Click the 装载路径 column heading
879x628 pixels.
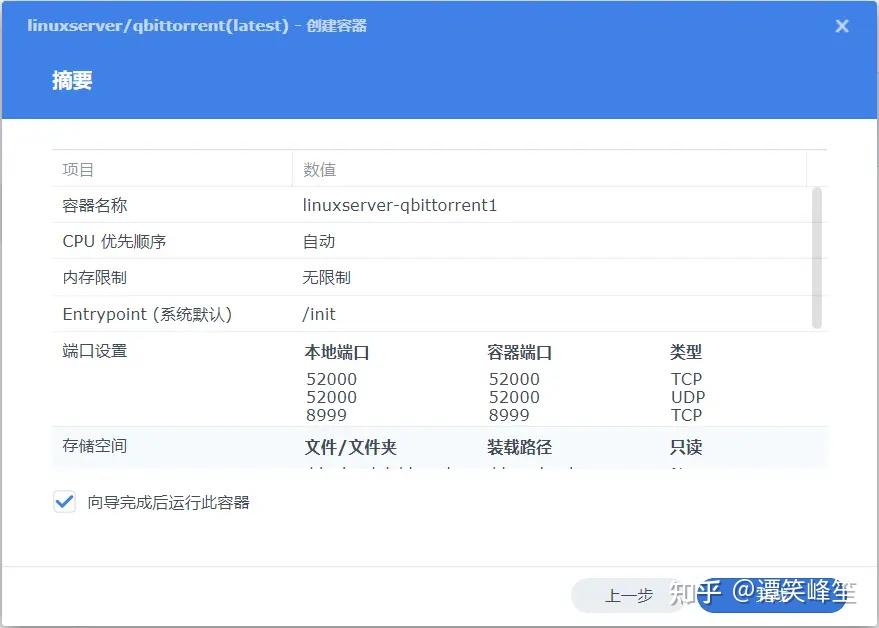(x=520, y=447)
